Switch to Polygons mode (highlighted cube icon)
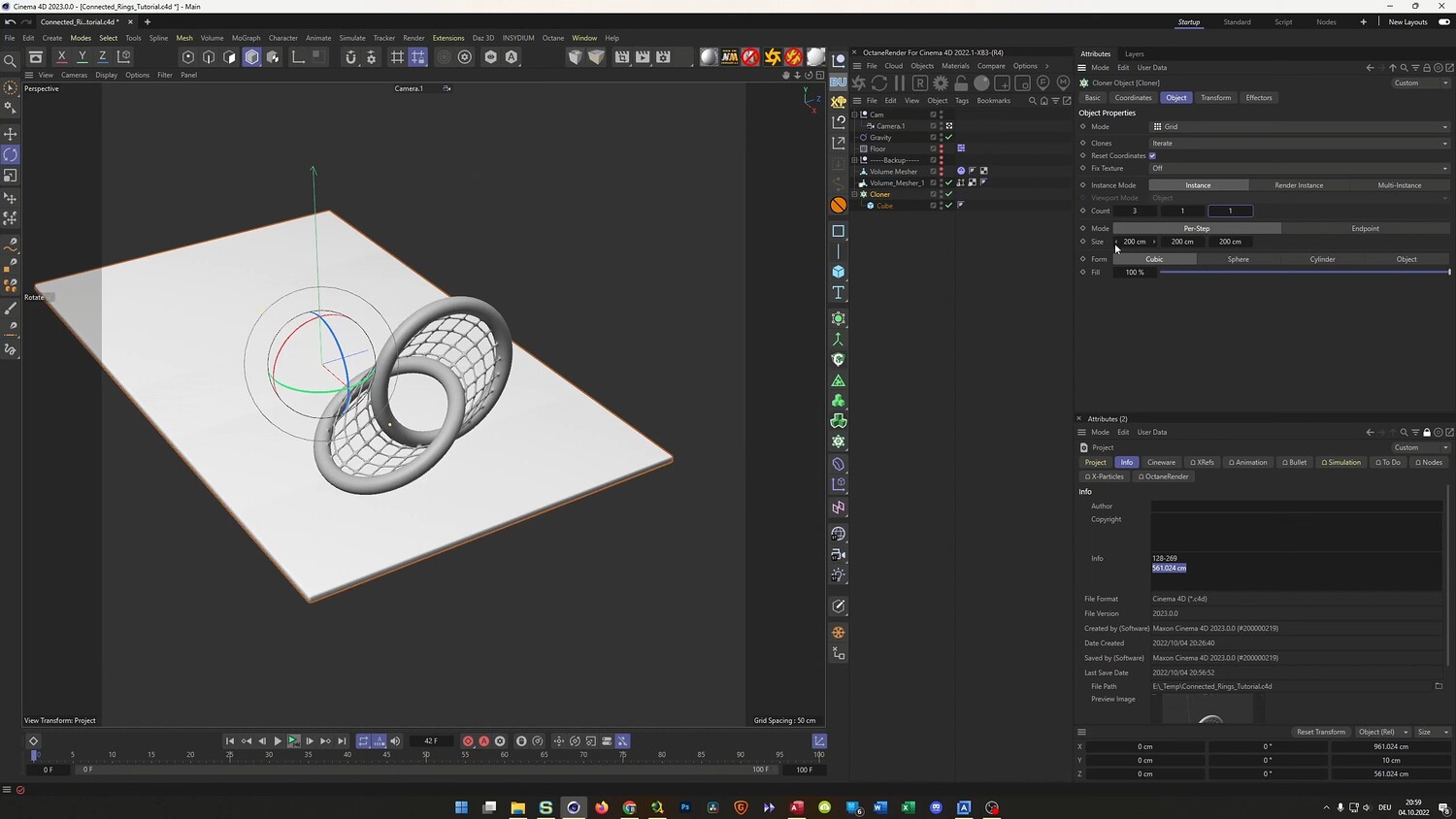 pos(251,57)
